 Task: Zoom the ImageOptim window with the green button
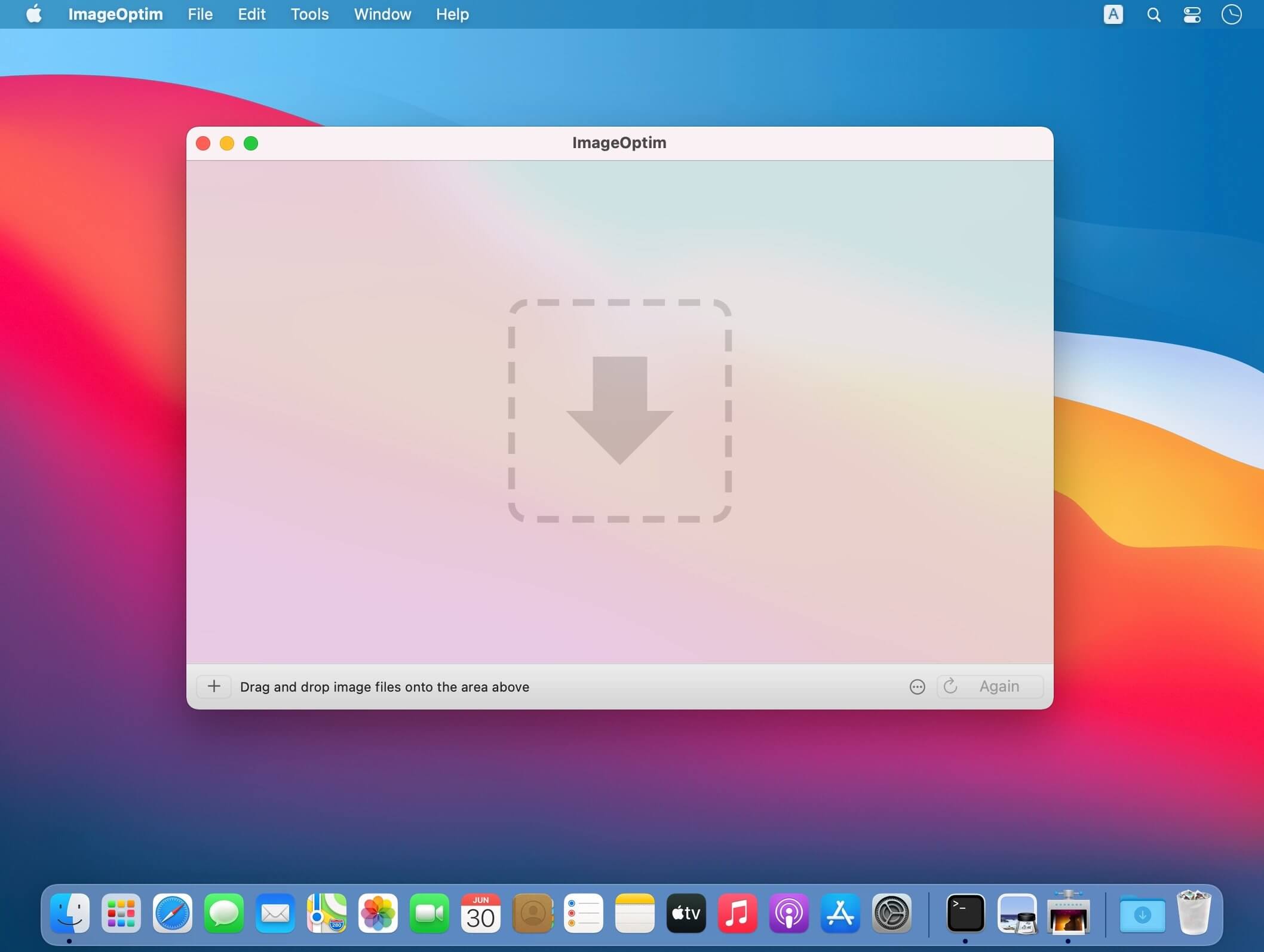(x=251, y=143)
